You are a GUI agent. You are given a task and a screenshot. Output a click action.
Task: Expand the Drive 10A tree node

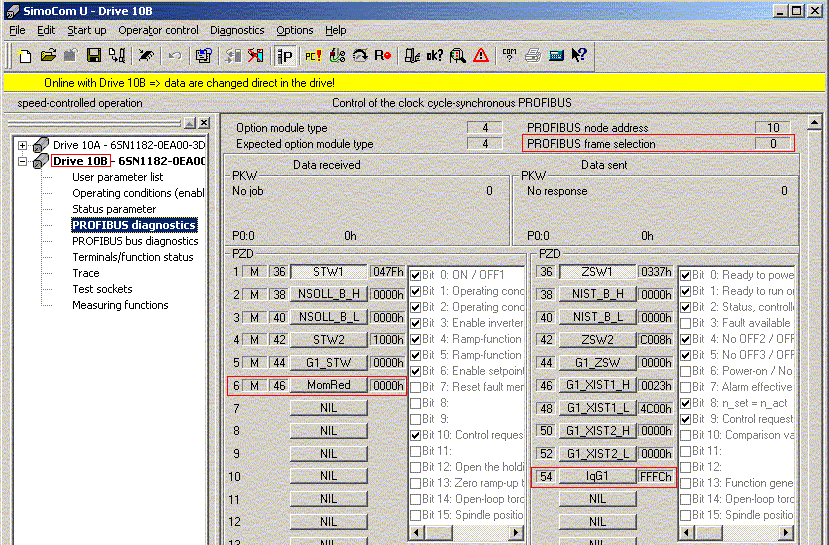coord(22,145)
